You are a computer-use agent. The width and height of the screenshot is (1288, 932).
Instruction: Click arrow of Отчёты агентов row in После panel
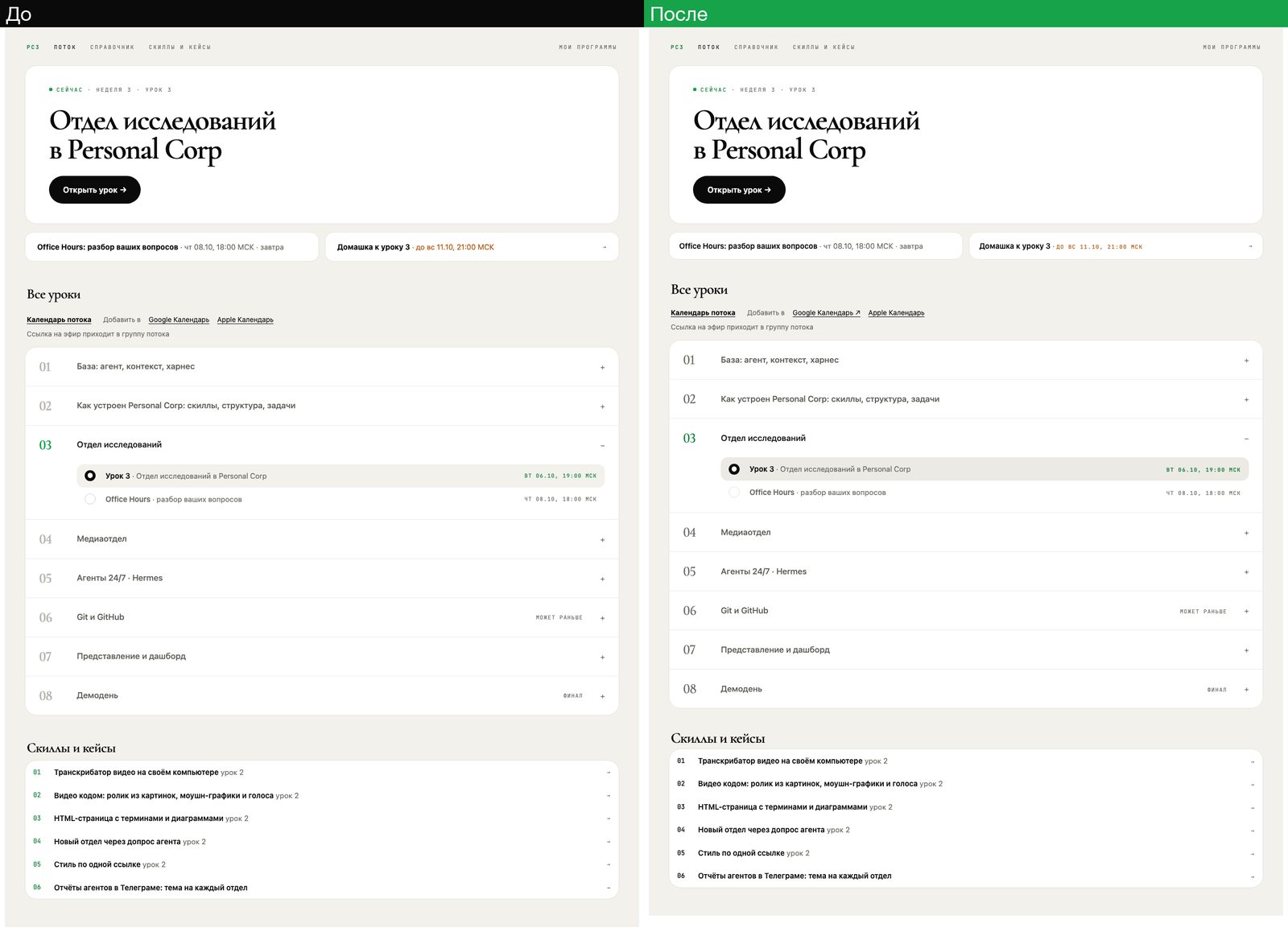[1252, 876]
